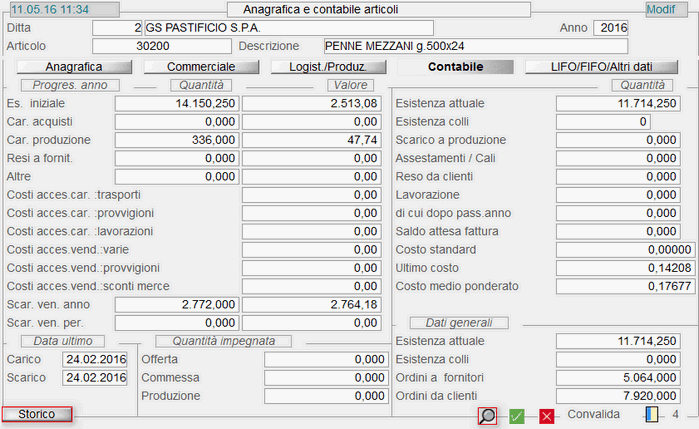This screenshot has width=699, height=429.
Task: Click the Storico button
Action: click(37, 414)
